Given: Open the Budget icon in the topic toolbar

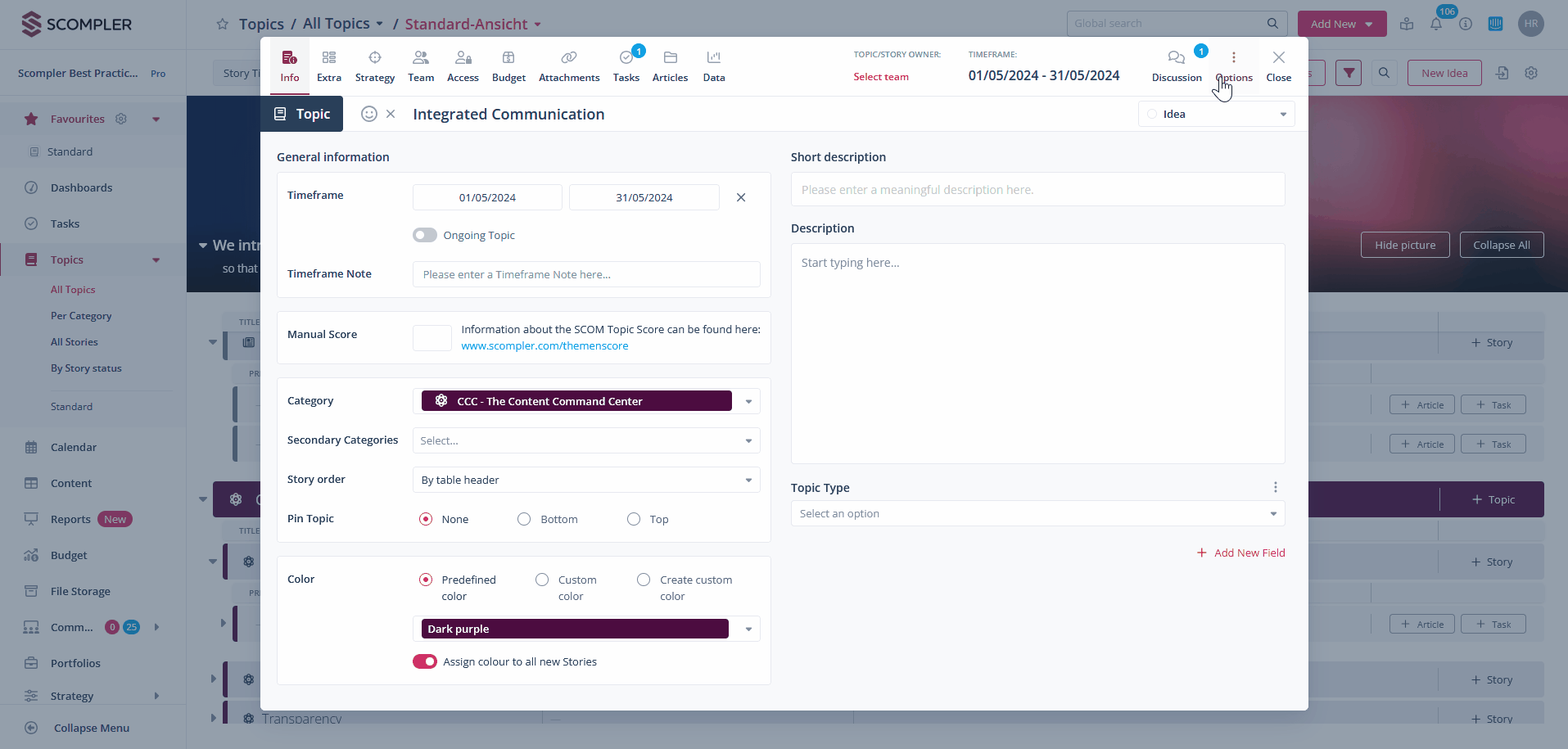Looking at the screenshot, I should (508, 58).
